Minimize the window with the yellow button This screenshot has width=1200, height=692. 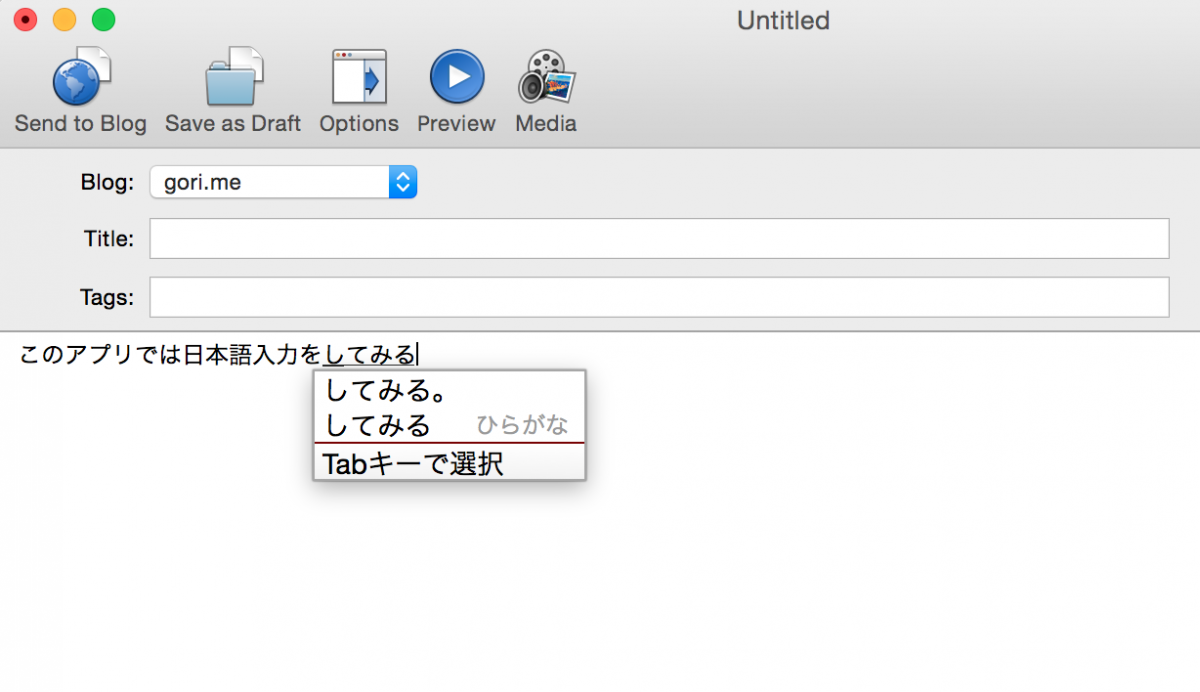coord(63,18)
